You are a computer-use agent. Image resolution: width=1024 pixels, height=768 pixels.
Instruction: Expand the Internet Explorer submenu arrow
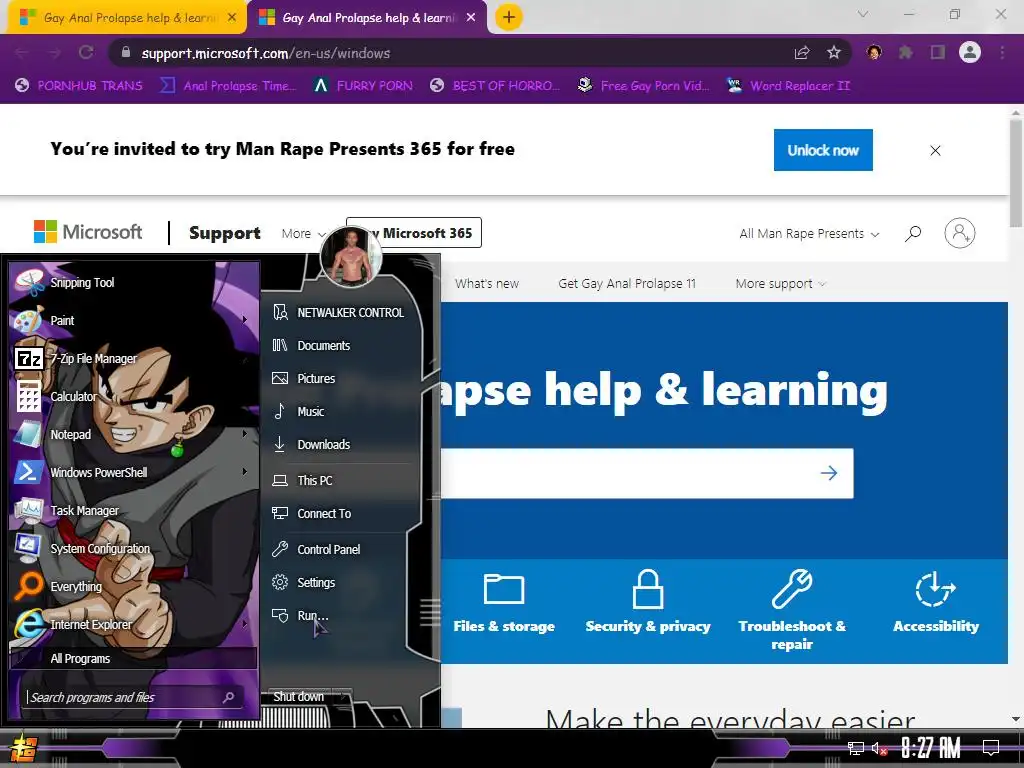(245, 624)
